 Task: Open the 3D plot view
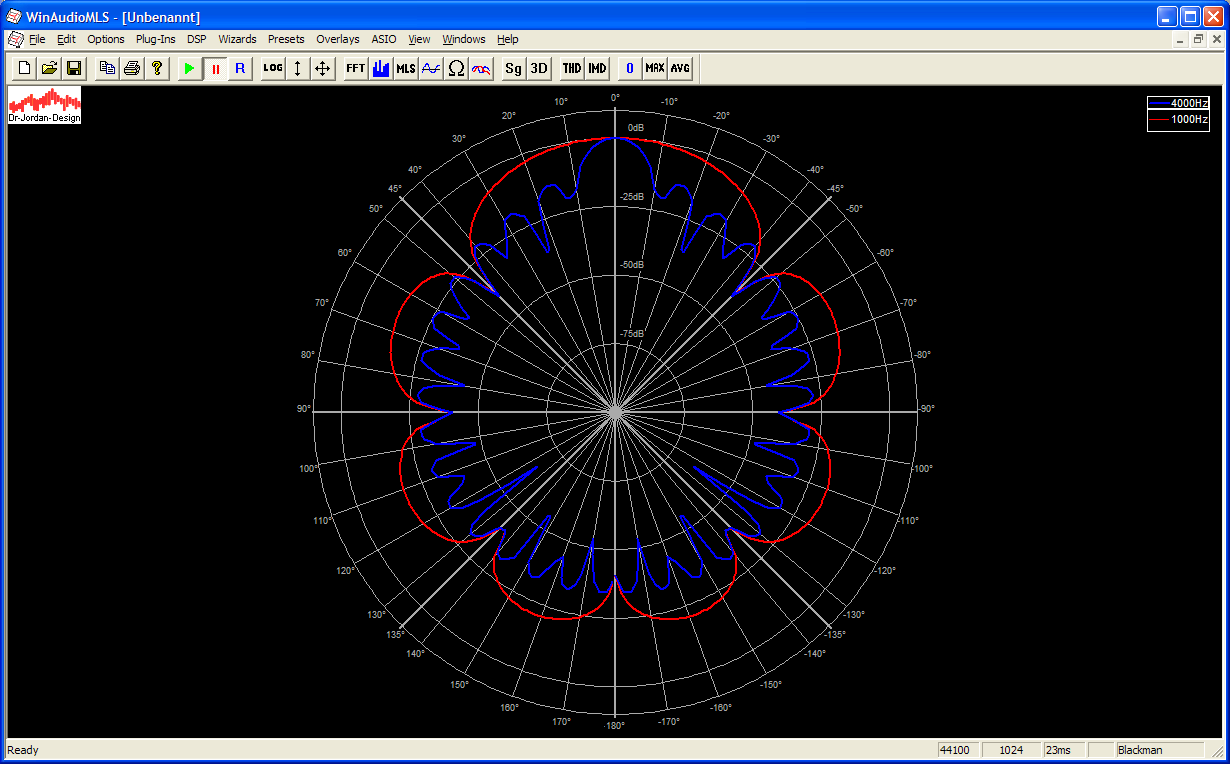point(539,68)
